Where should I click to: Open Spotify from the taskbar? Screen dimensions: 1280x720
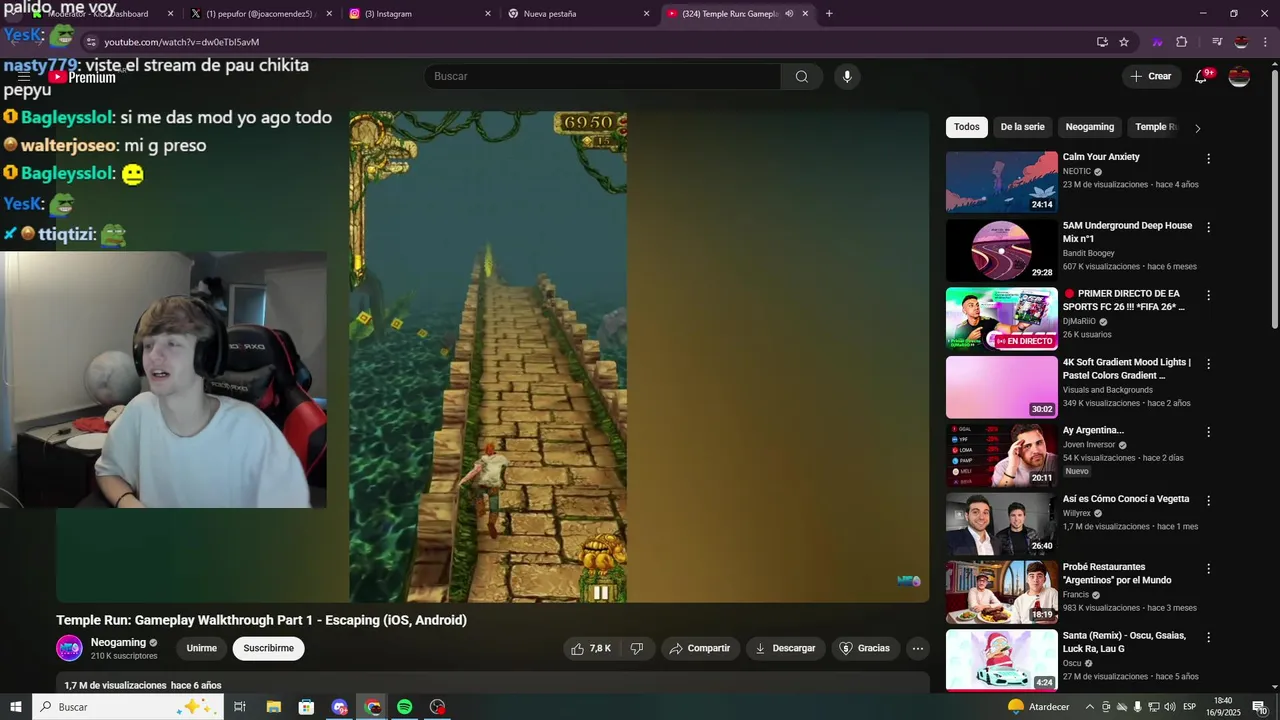[x=404, y=707]
